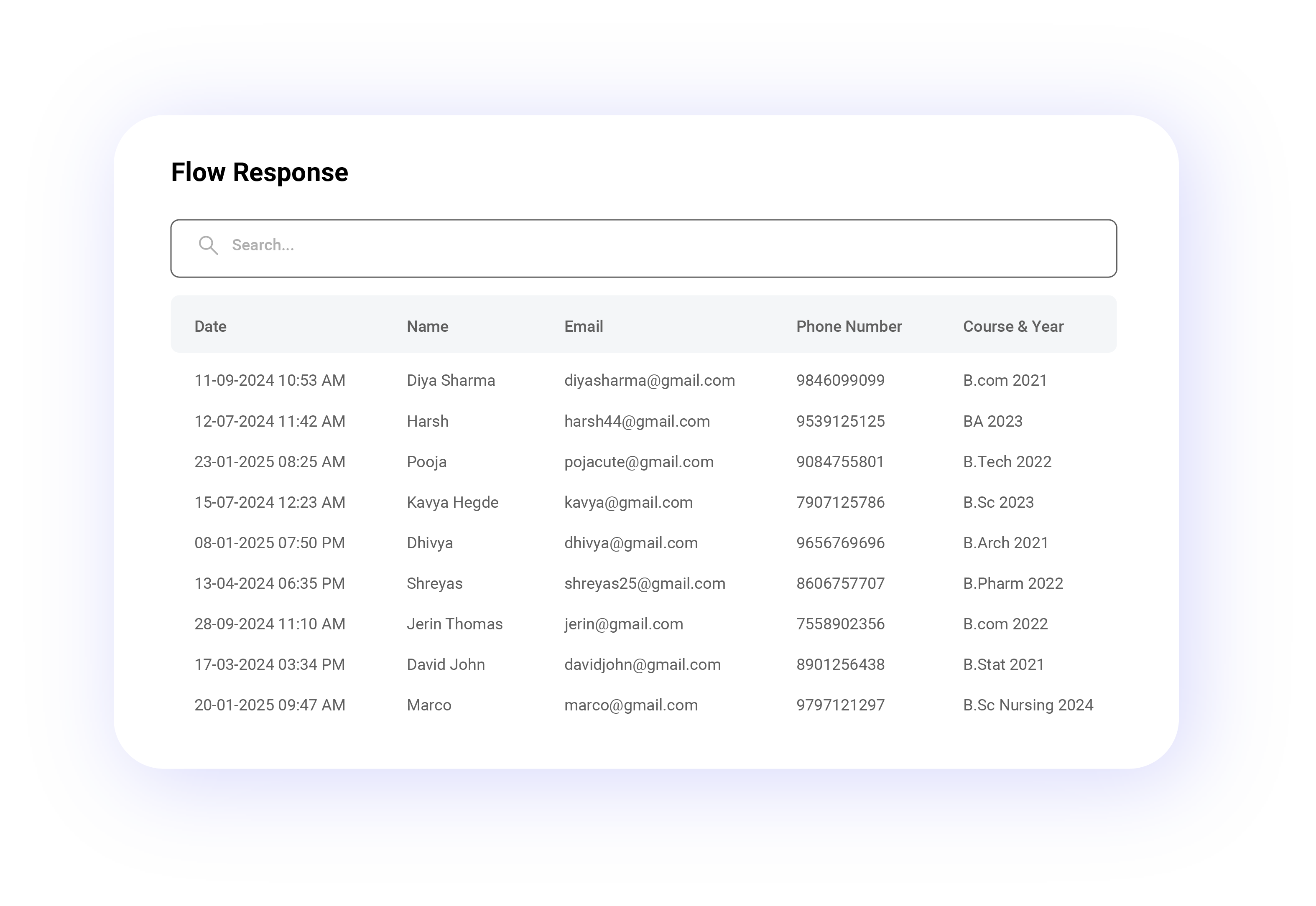
Task: Click the Email column header
Action: pyautogui.click(x=584, y=326)
